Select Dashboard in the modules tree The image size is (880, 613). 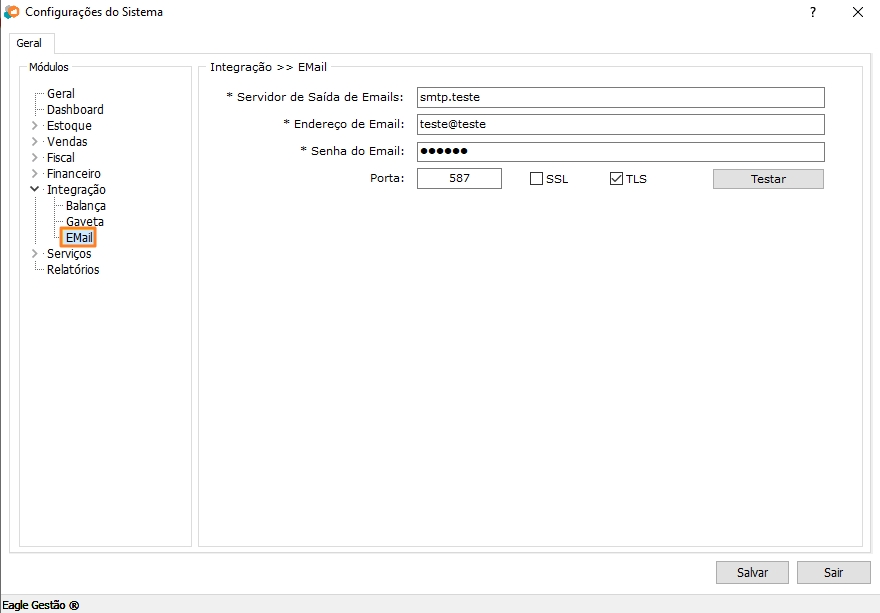pos(75,110)
